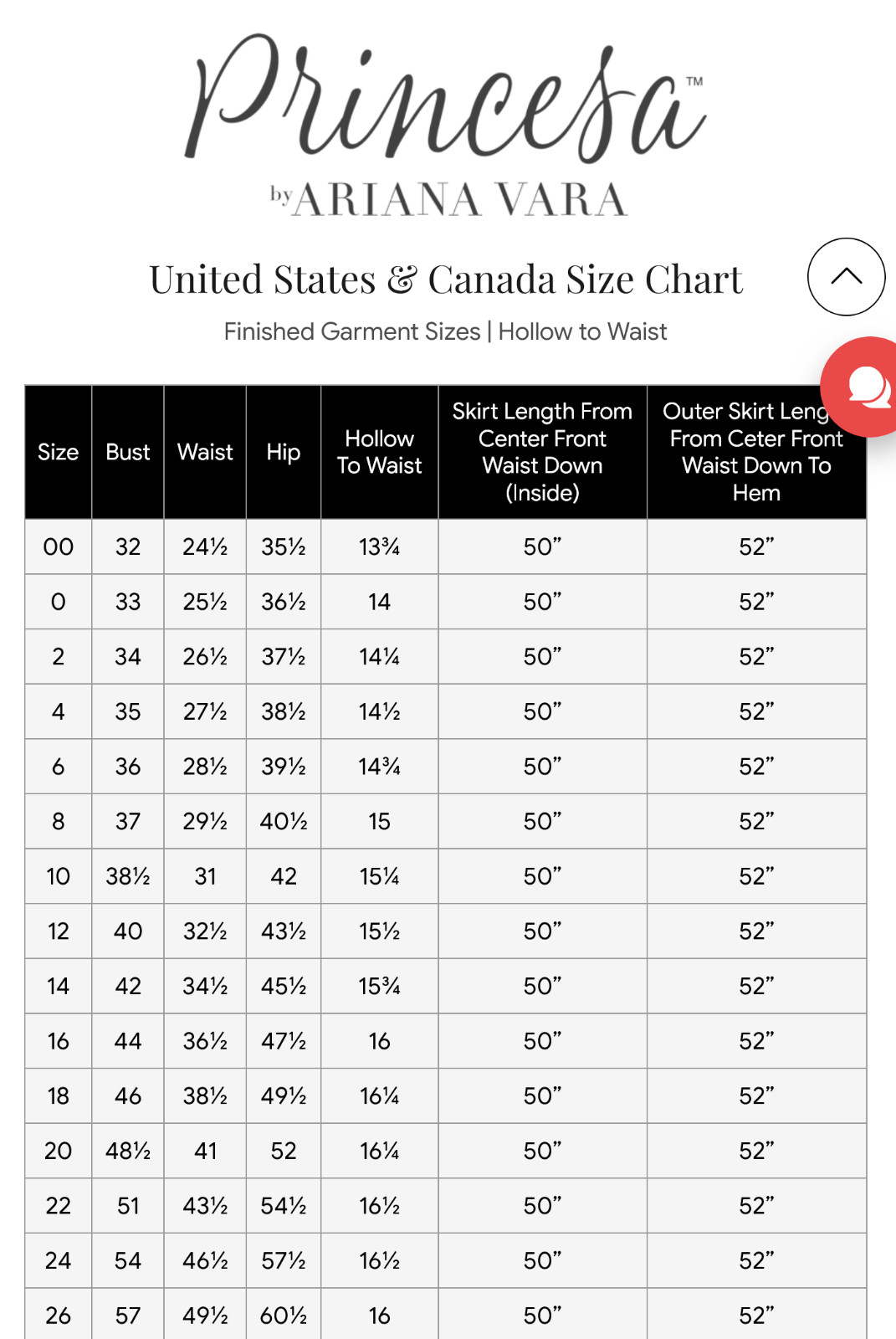896x1339 pixels.
Task: Click the size 26 row label
Action: pos(59,1316)
